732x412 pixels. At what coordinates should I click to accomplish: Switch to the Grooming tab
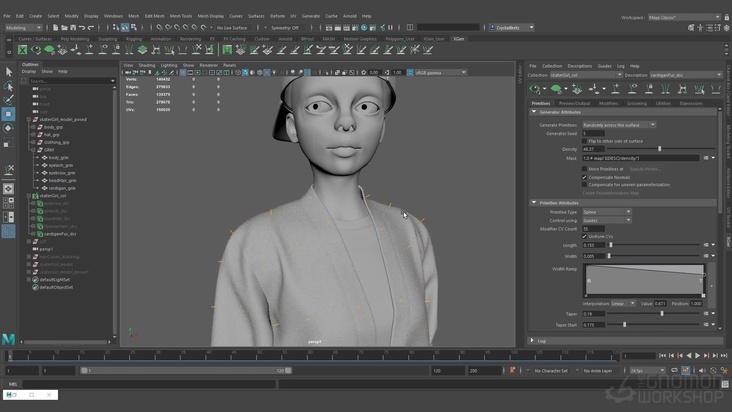pyautogui.click(x=637, y=103)
